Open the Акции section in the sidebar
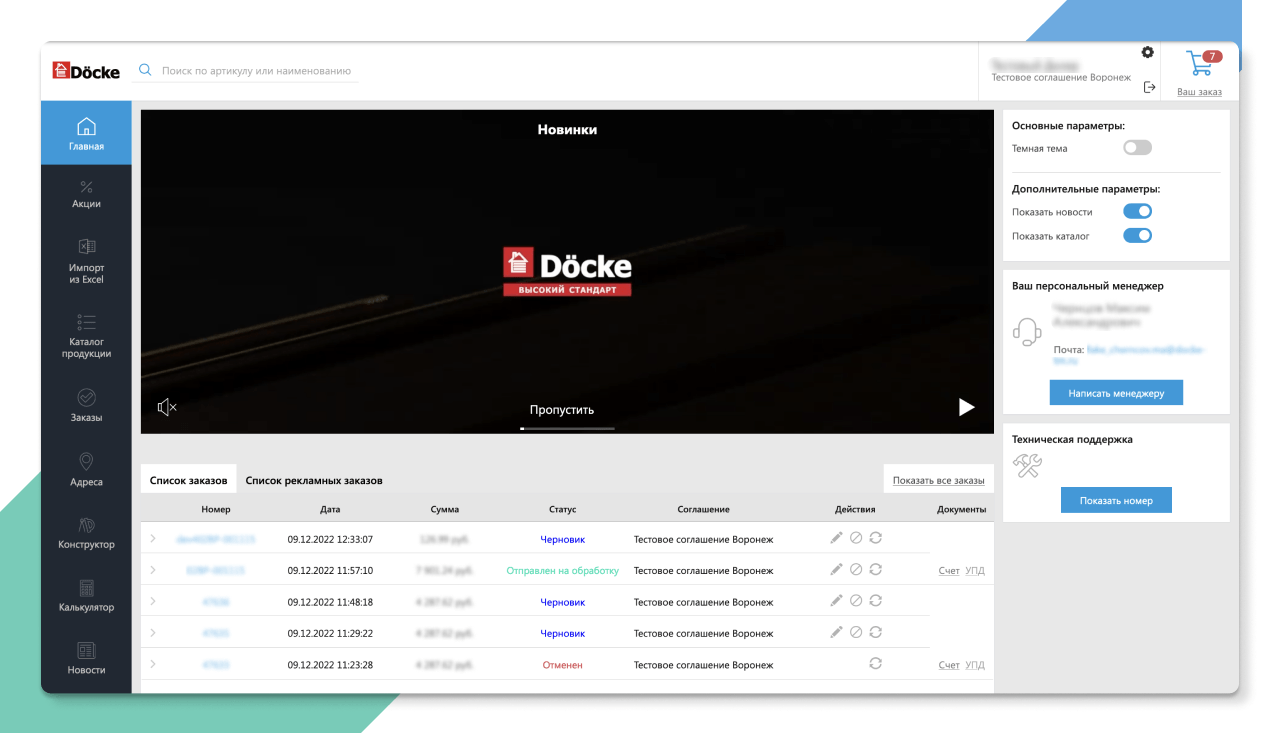Screen dimensions: 1280x733 [86, 194]
